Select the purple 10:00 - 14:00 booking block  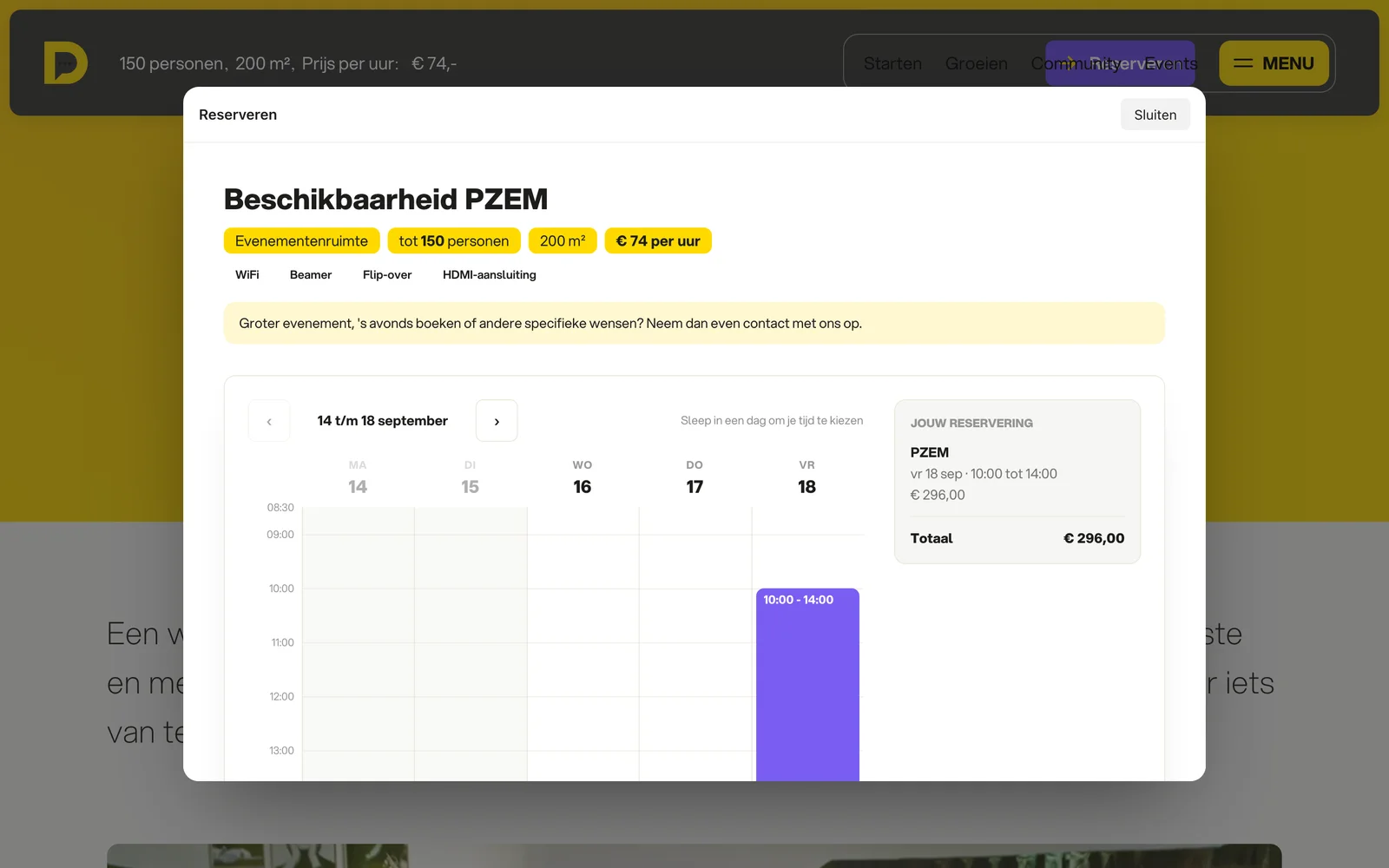point(807,685)
